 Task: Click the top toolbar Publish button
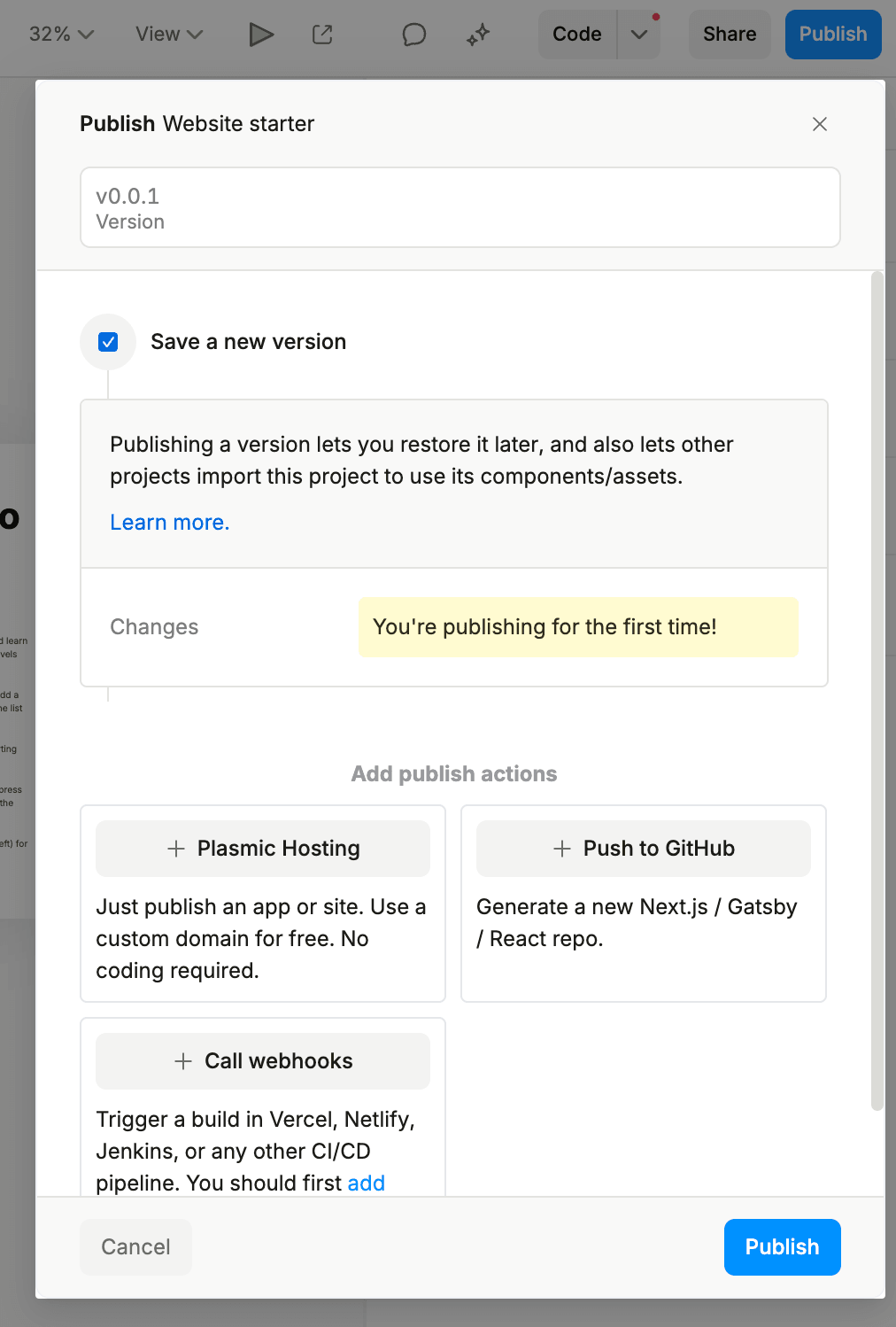point(833,35)
